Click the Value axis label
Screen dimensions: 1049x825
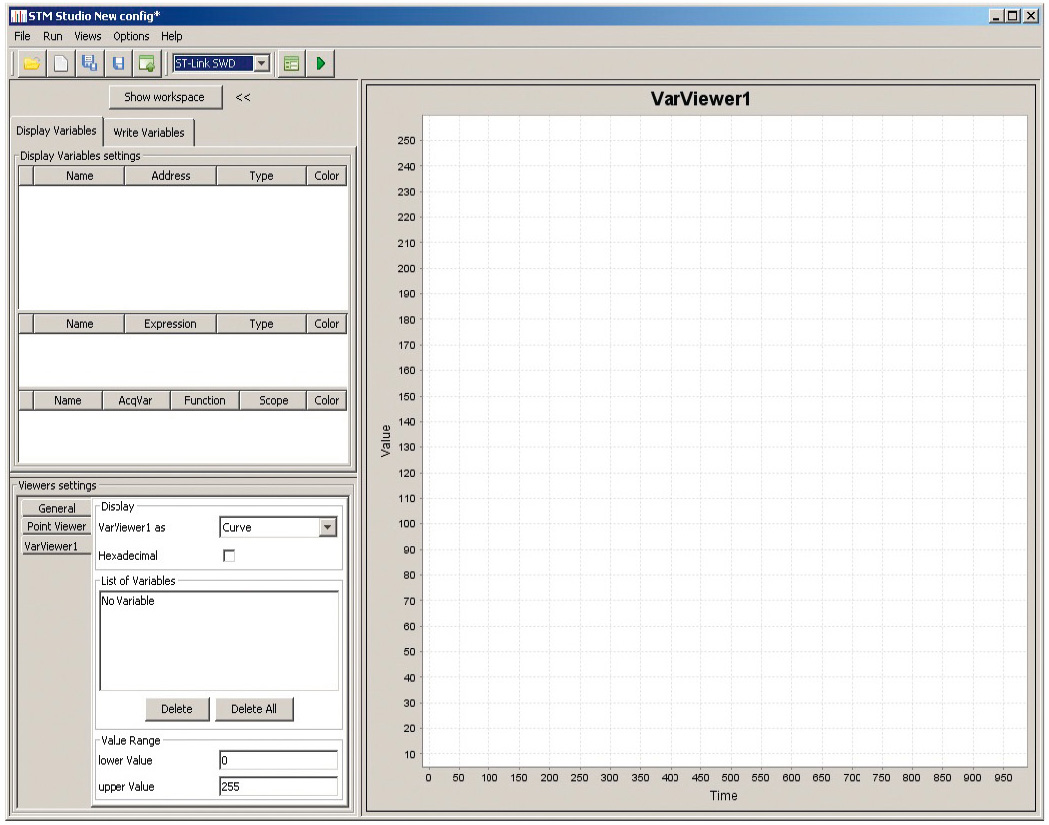point(385,441)
